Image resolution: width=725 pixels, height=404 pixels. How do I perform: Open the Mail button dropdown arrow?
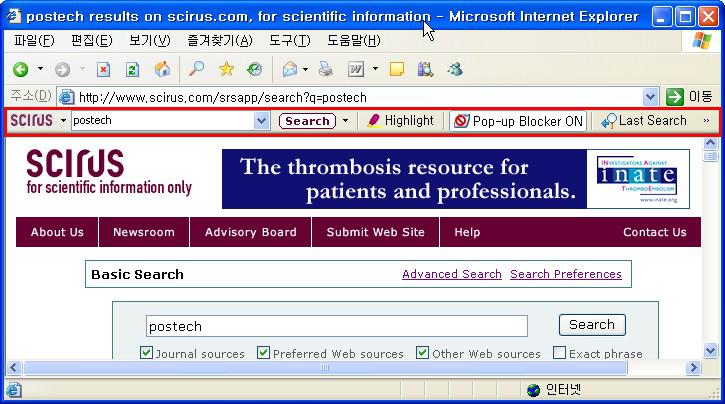click(x=305, y=69)
